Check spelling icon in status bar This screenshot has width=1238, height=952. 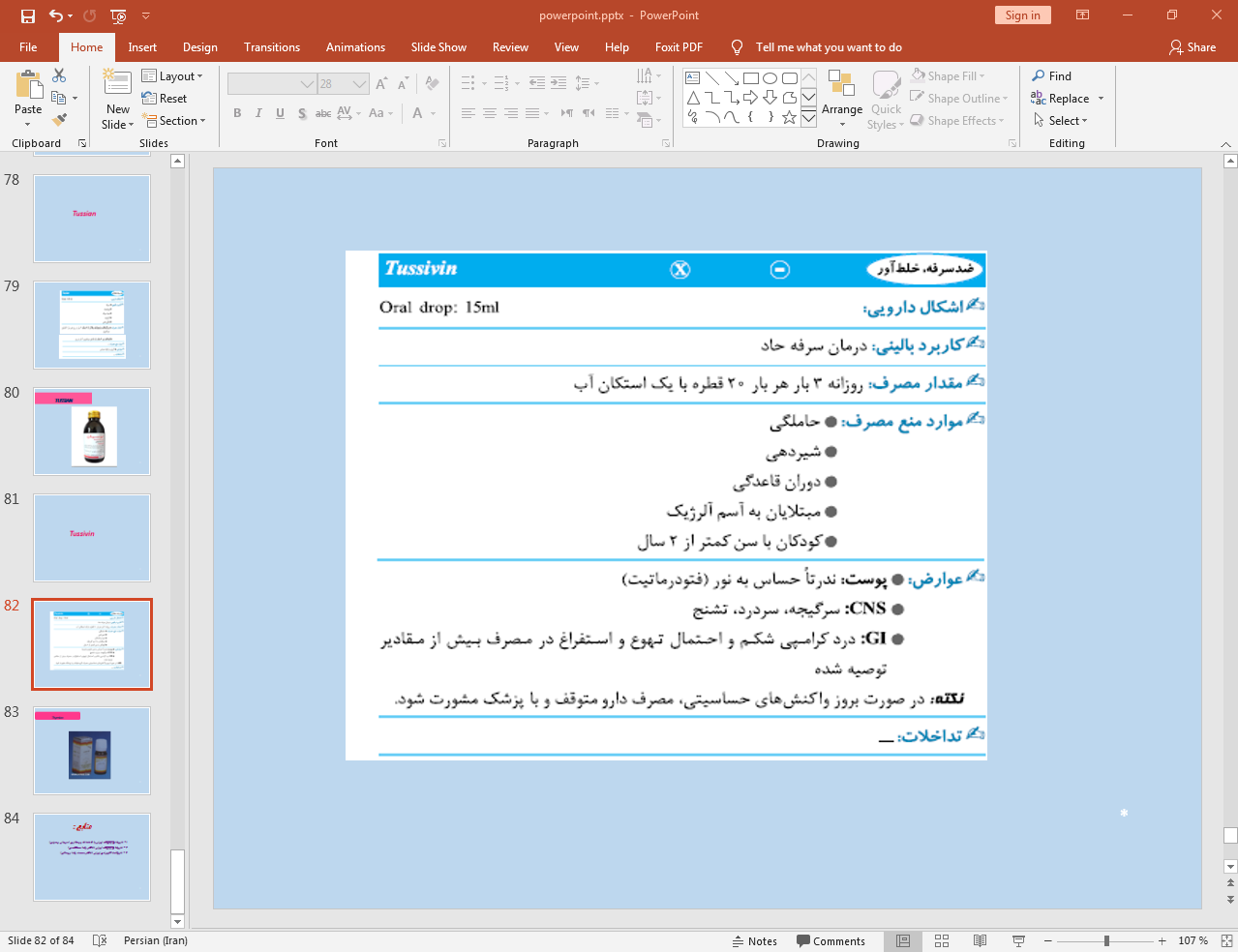click(100, 940)
